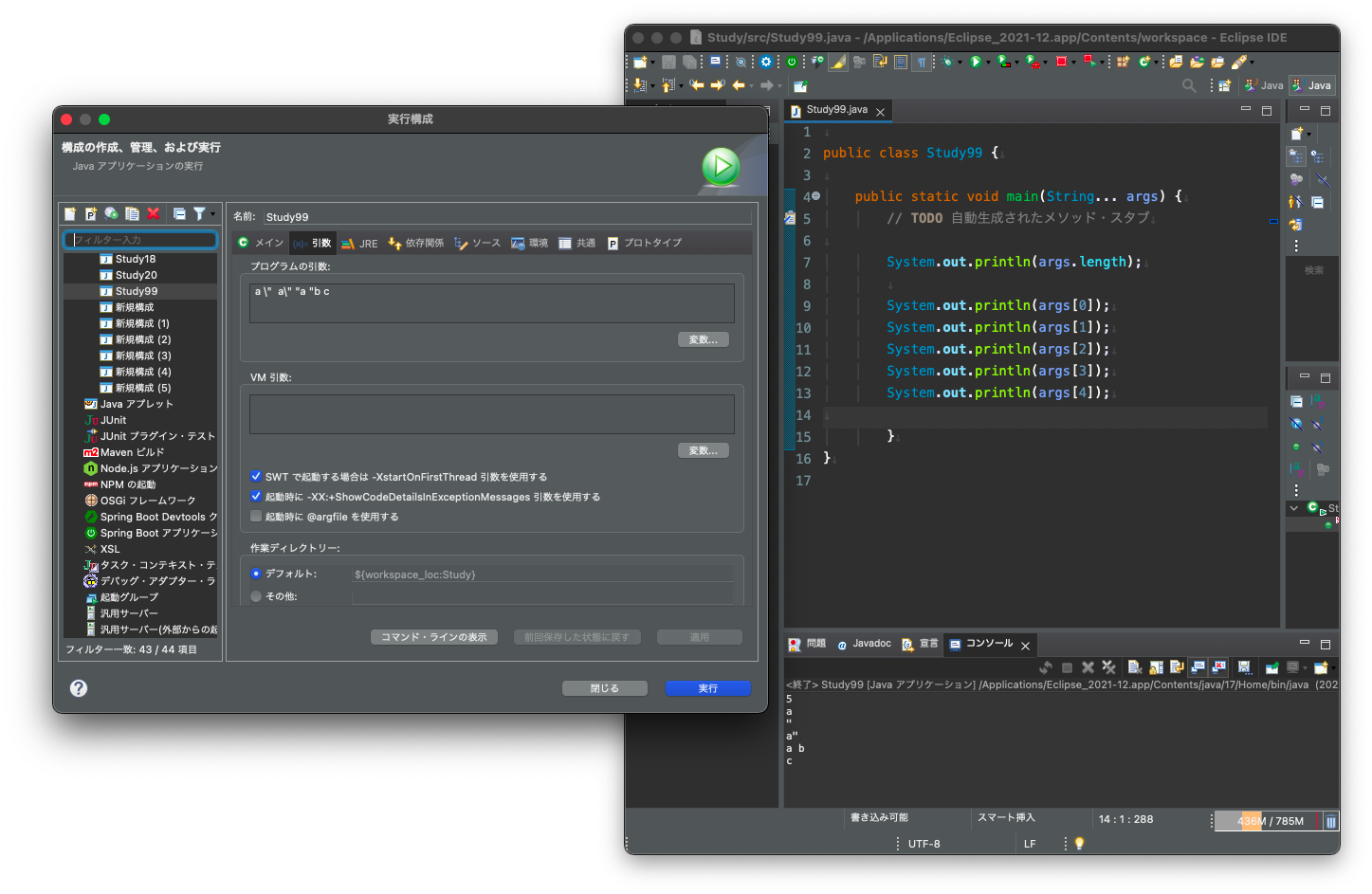Click the Debug bug icon in Eclipse toolbar

pyautogui.click(x=946, y=62)
